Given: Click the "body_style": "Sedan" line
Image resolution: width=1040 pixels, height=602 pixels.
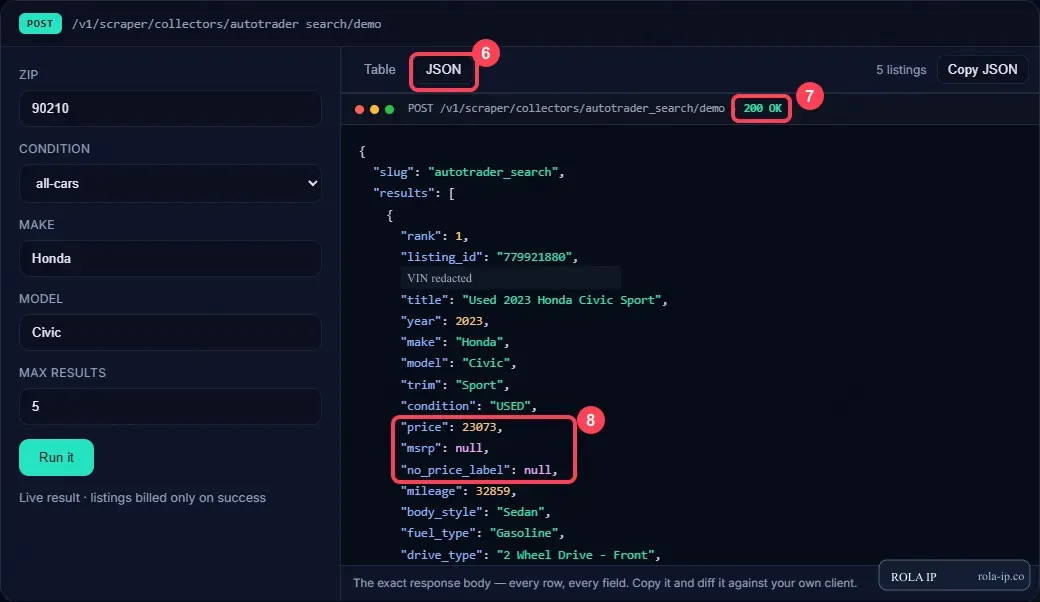Looking at the screenshot, I should point(475,512).
